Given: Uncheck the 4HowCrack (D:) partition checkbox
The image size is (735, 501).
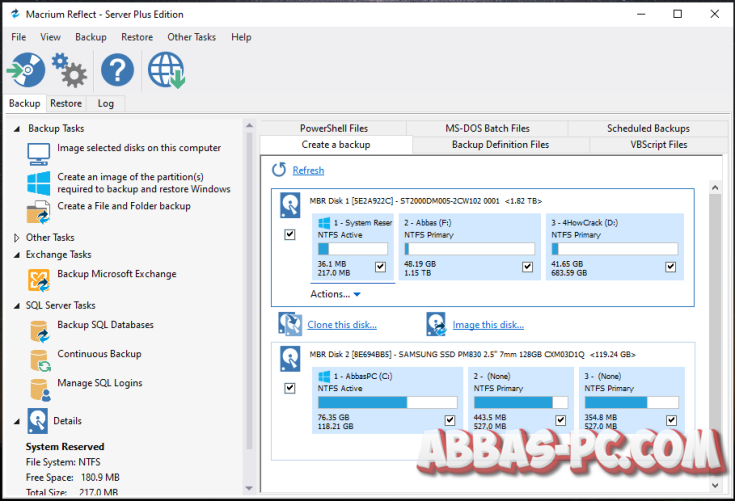Looking at the screenshot, I should 670,267.
